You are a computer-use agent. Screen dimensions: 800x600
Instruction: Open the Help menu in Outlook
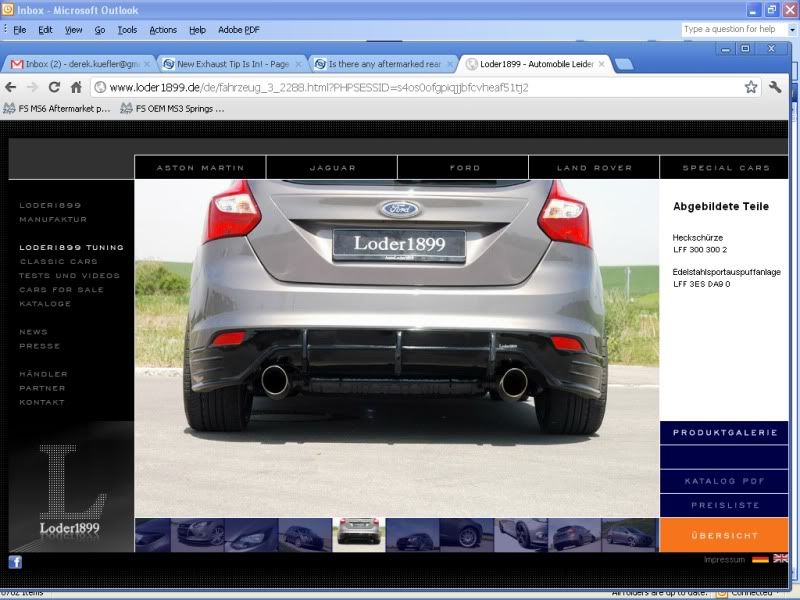(197, 30)
